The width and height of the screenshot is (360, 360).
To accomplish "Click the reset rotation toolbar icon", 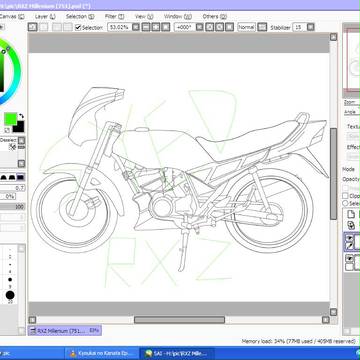I will [x=229, y=27].
